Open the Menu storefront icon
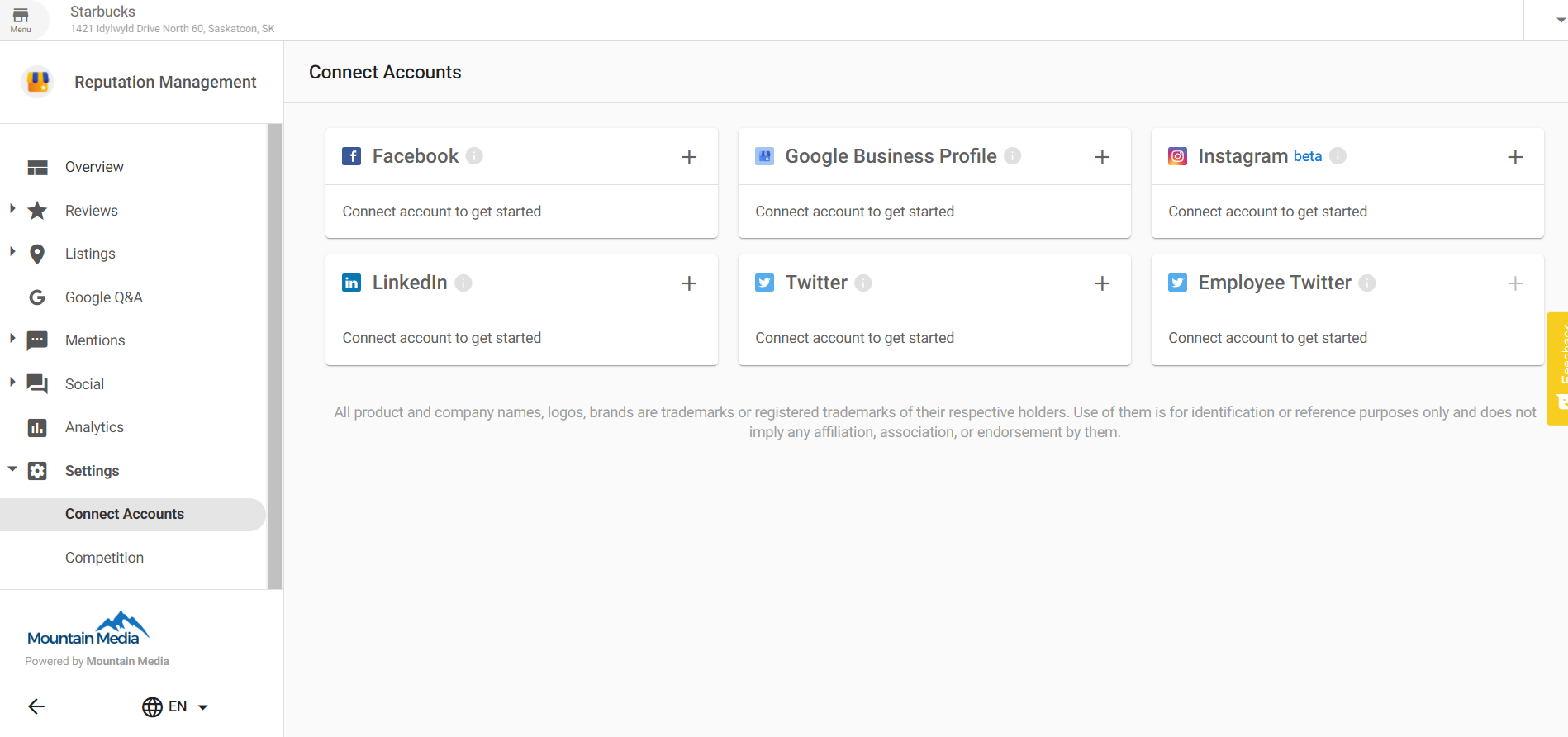 pos(21,20)
